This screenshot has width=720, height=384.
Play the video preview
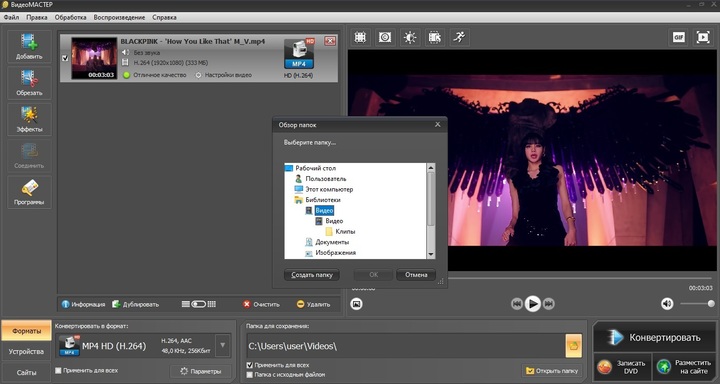[533, 304]
